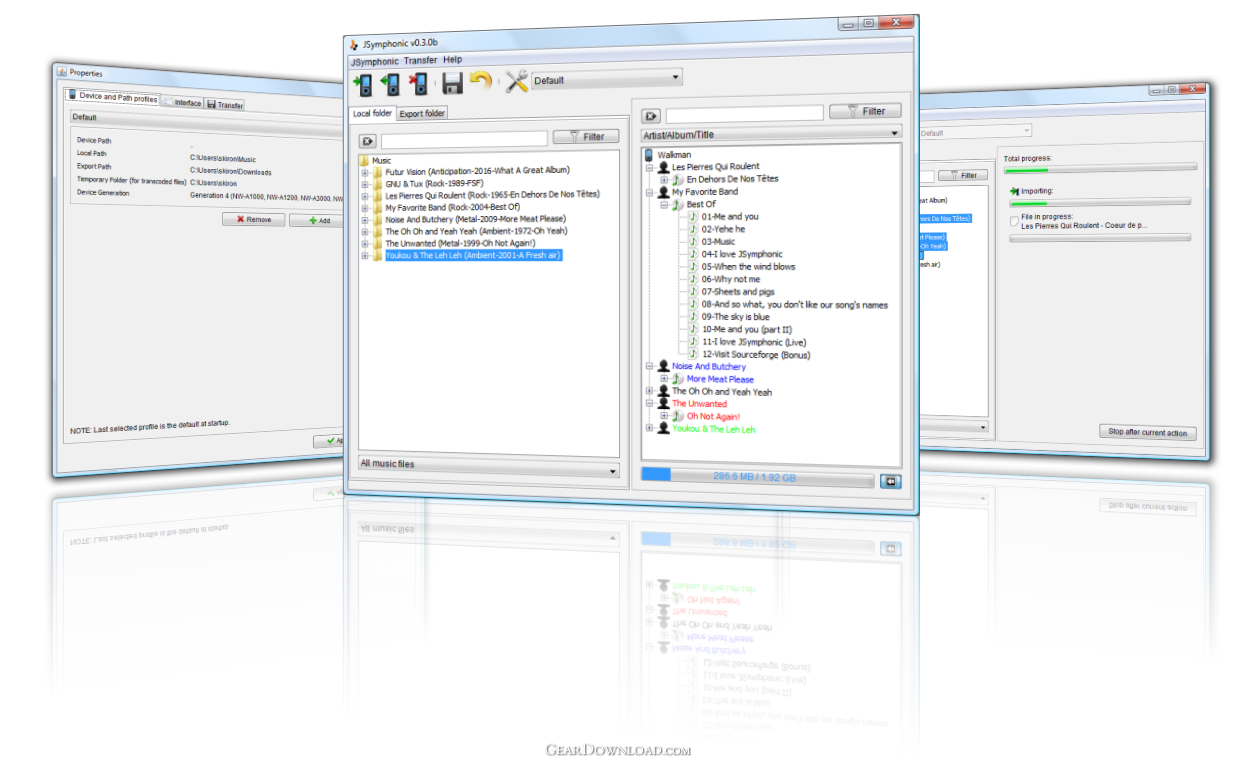Open the Artist/Album/Title sorting dropdown

[x=771, y=134]
